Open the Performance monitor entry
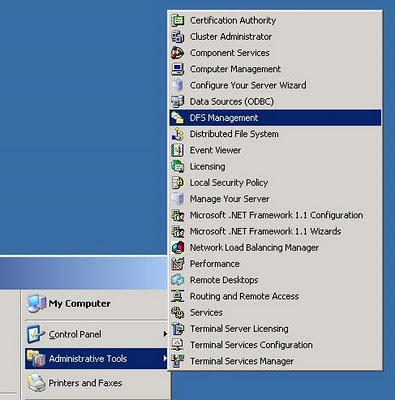 (x=275, y=264)
